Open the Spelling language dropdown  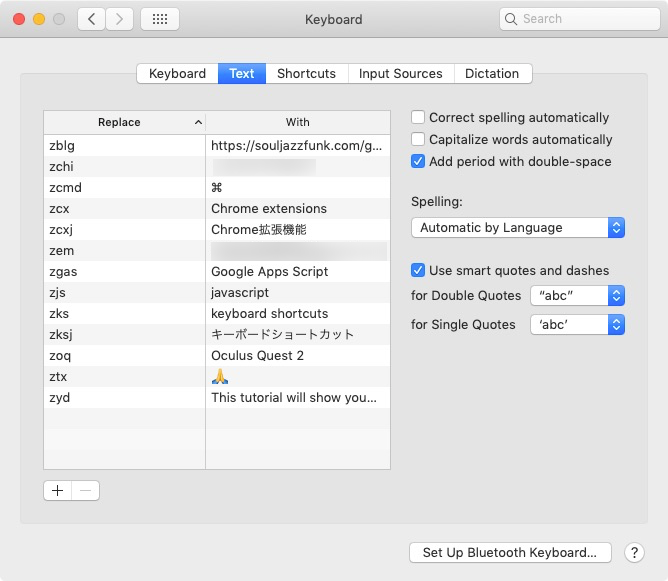click(517, 228)
